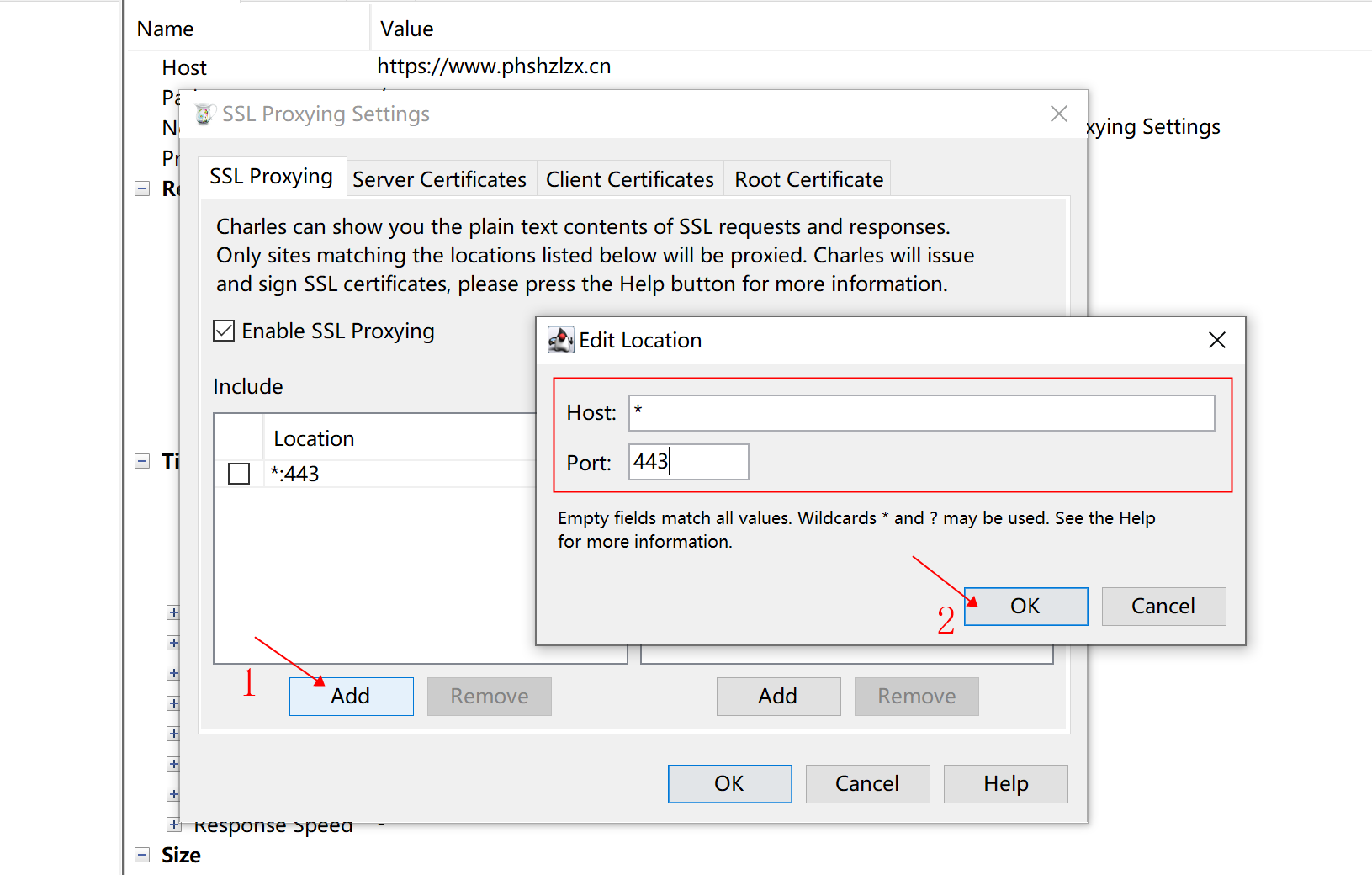This screenshot has width=1372, height=875.
Task: Cancel the Edit Location dialog
Action: click(x=1163, y=606)
